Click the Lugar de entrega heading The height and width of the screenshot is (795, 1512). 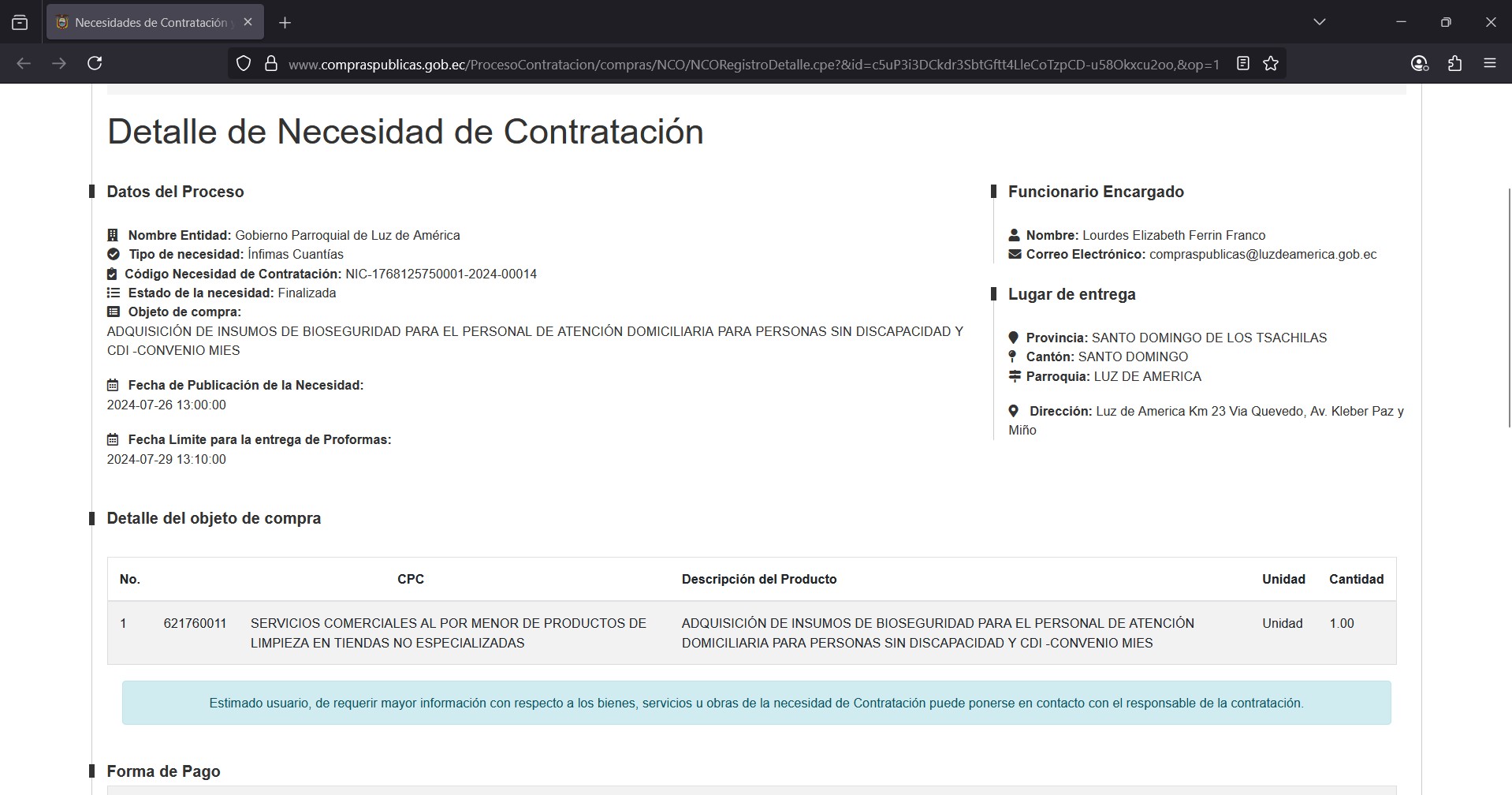1072,294
